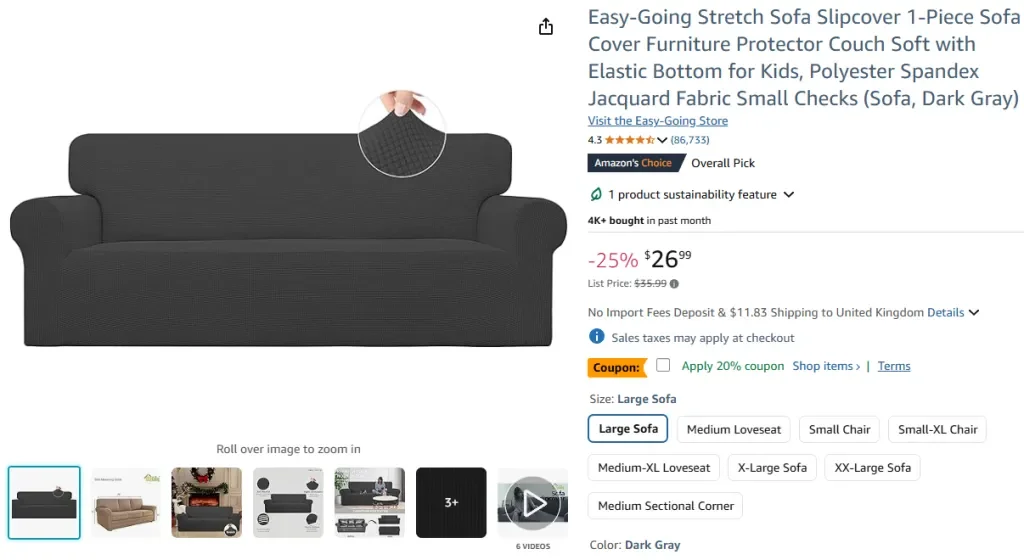Open the rating breakdown dropdown arrow
1024x560 pixels.
tap(662, 141)
